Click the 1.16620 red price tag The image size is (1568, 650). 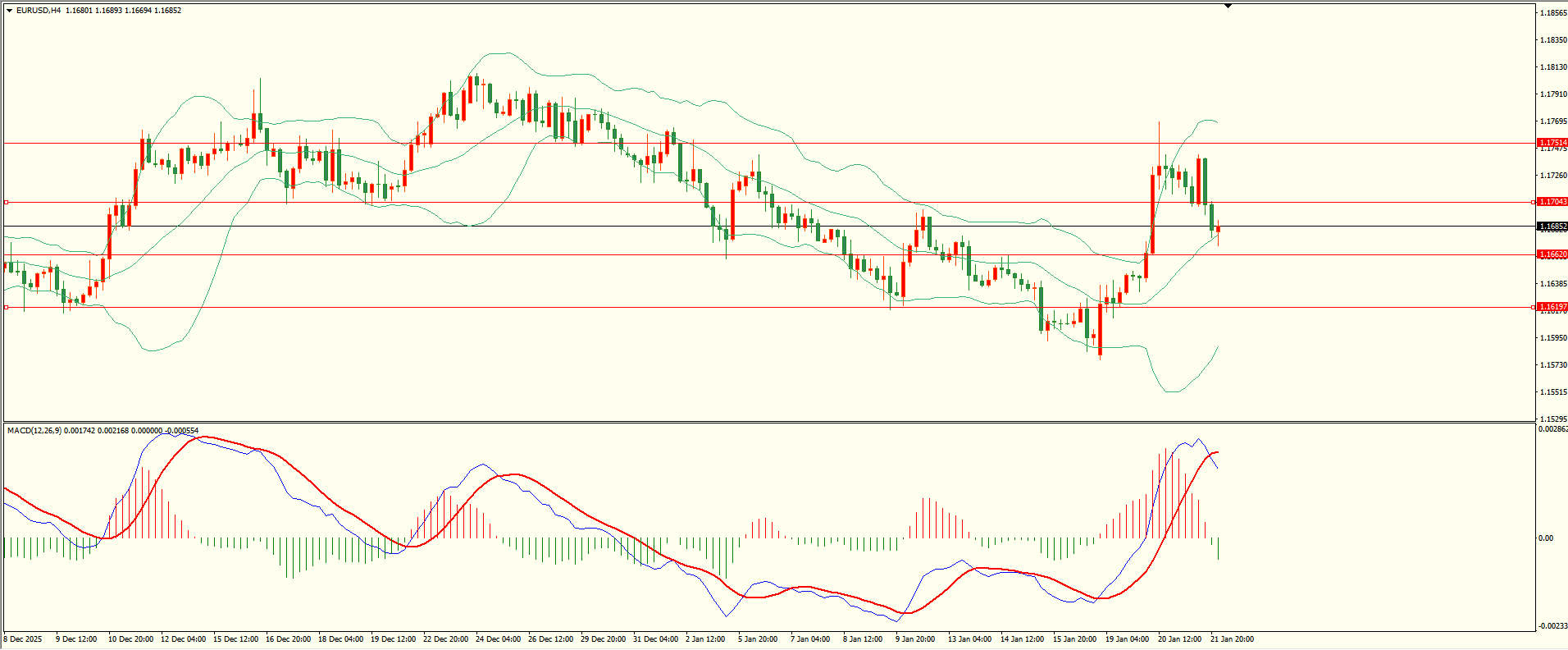[x=1552, y=254]
